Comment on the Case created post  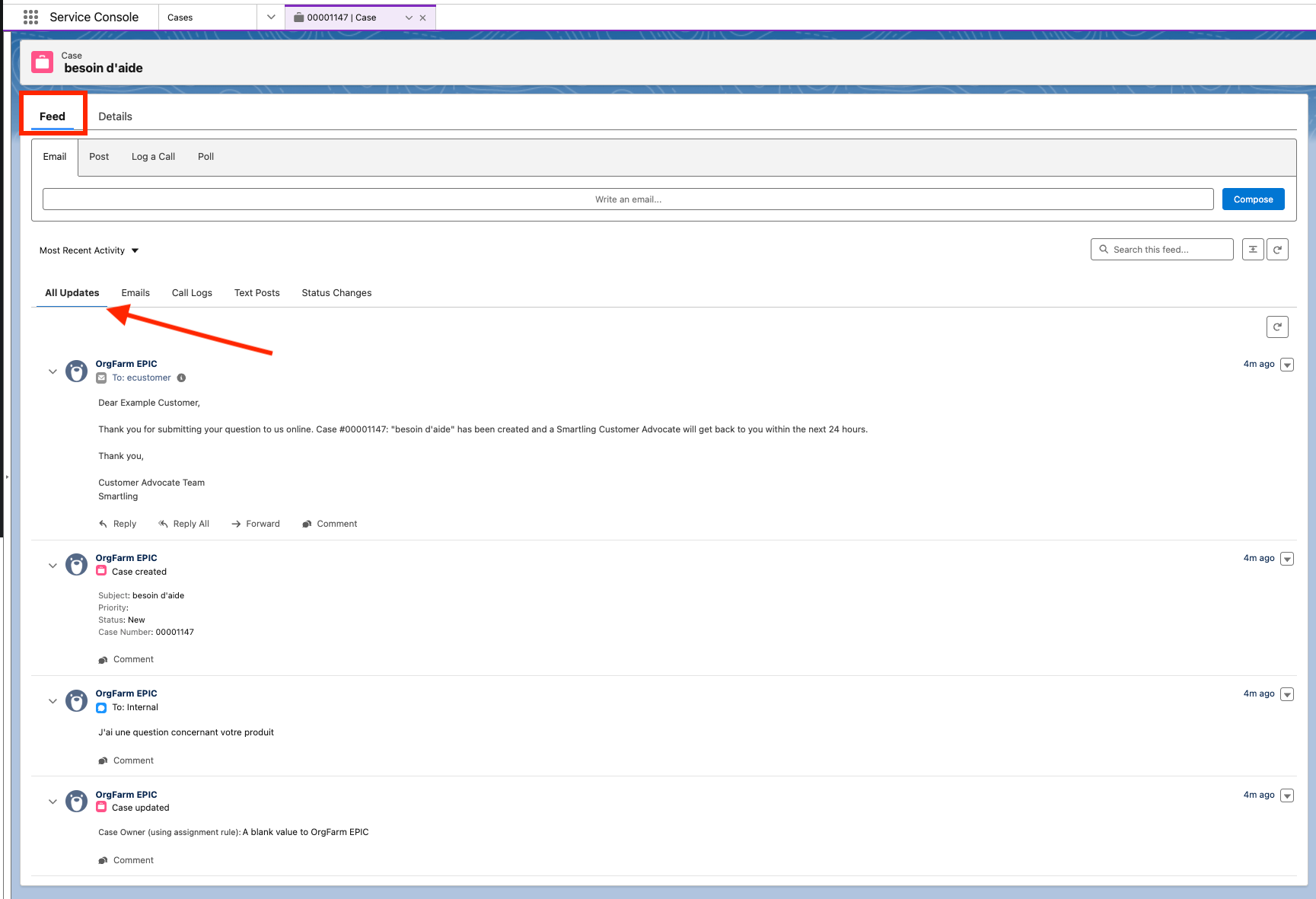(126, 659)
